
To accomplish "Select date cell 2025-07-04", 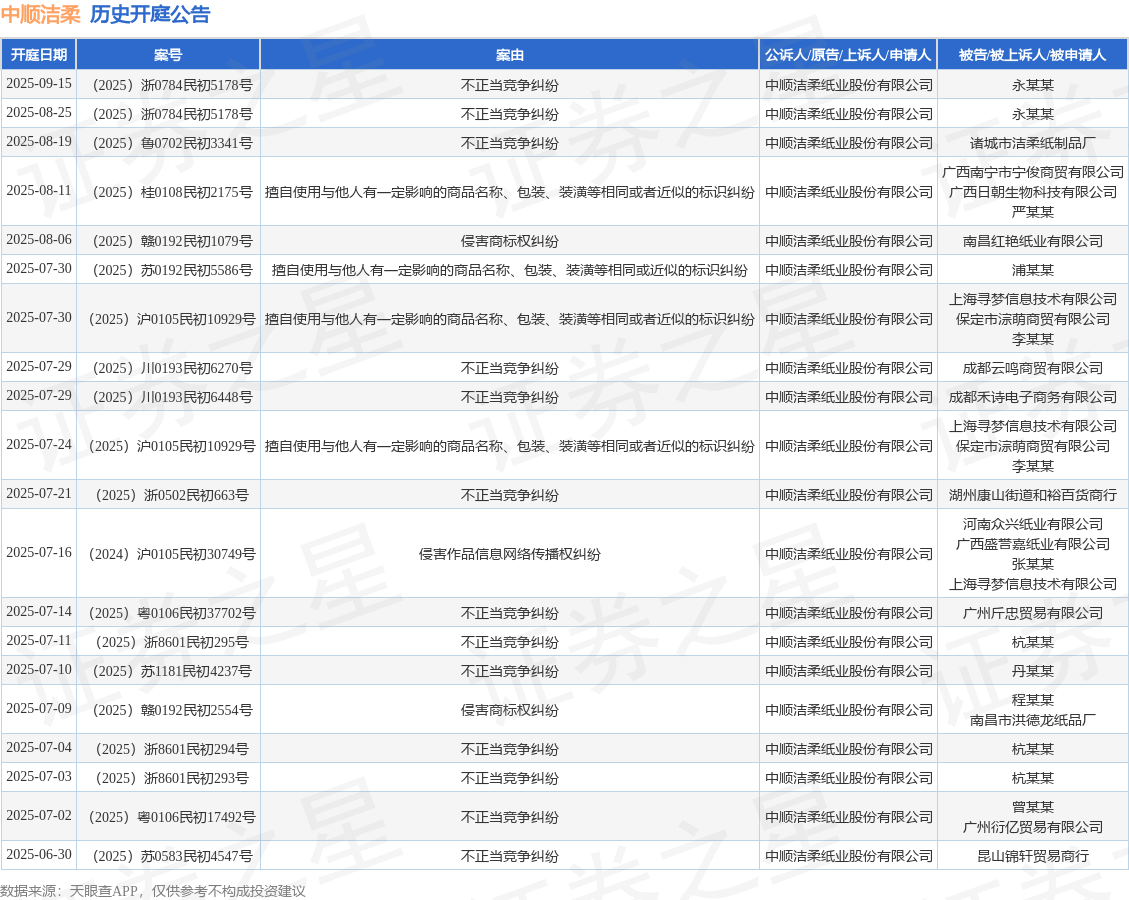I will point(39,748).
